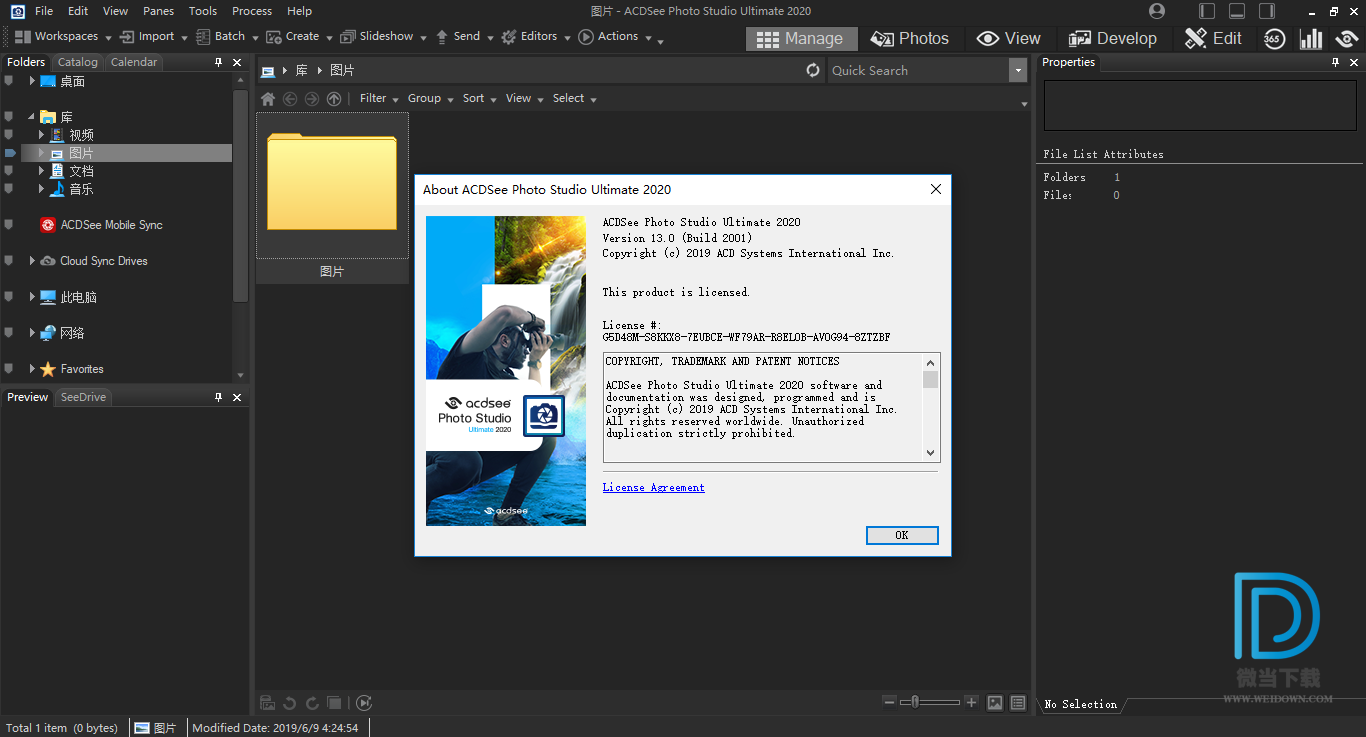Click the rotate right icon in bottom toolbar
The height and width of the screenshot is (737, 1366).
pyautogui.click(x=312, y=703)
